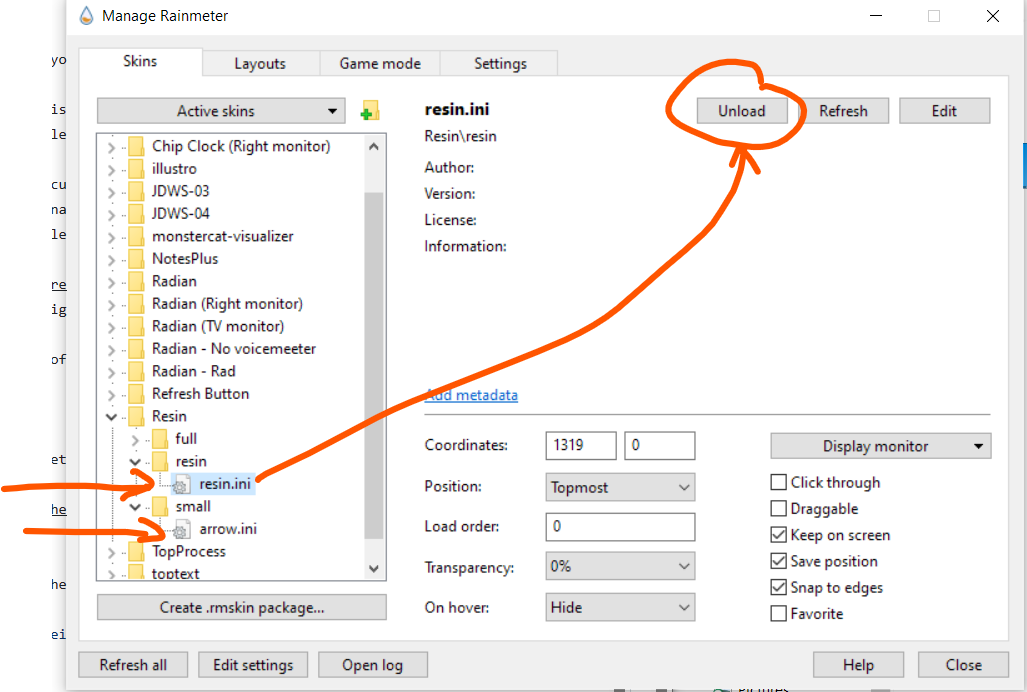Click the monstercat-visualizer folder icon
Screen dimensions: 1027x692
pos(136,236)
